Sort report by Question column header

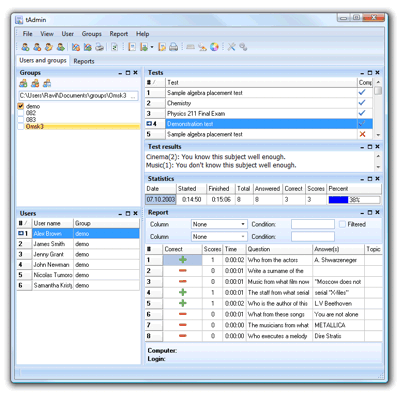pos(279,249)
